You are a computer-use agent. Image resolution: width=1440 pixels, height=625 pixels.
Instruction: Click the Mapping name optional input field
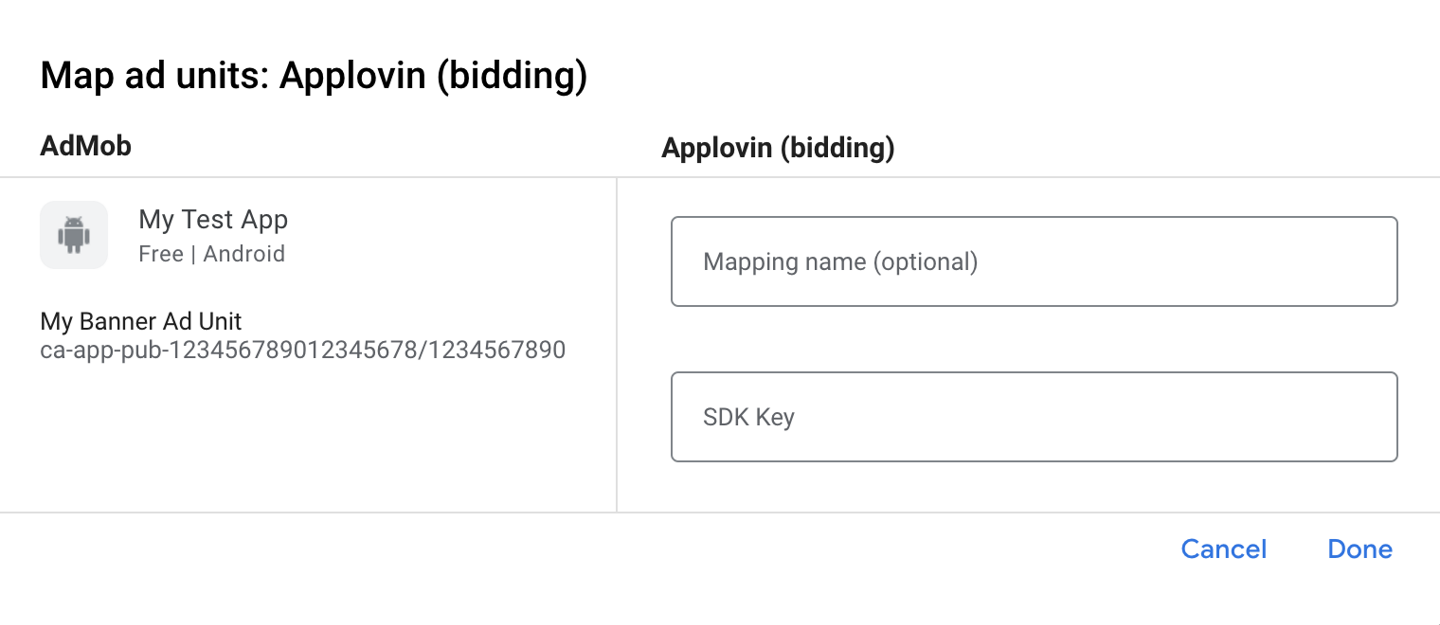[x=1034, y=261]
